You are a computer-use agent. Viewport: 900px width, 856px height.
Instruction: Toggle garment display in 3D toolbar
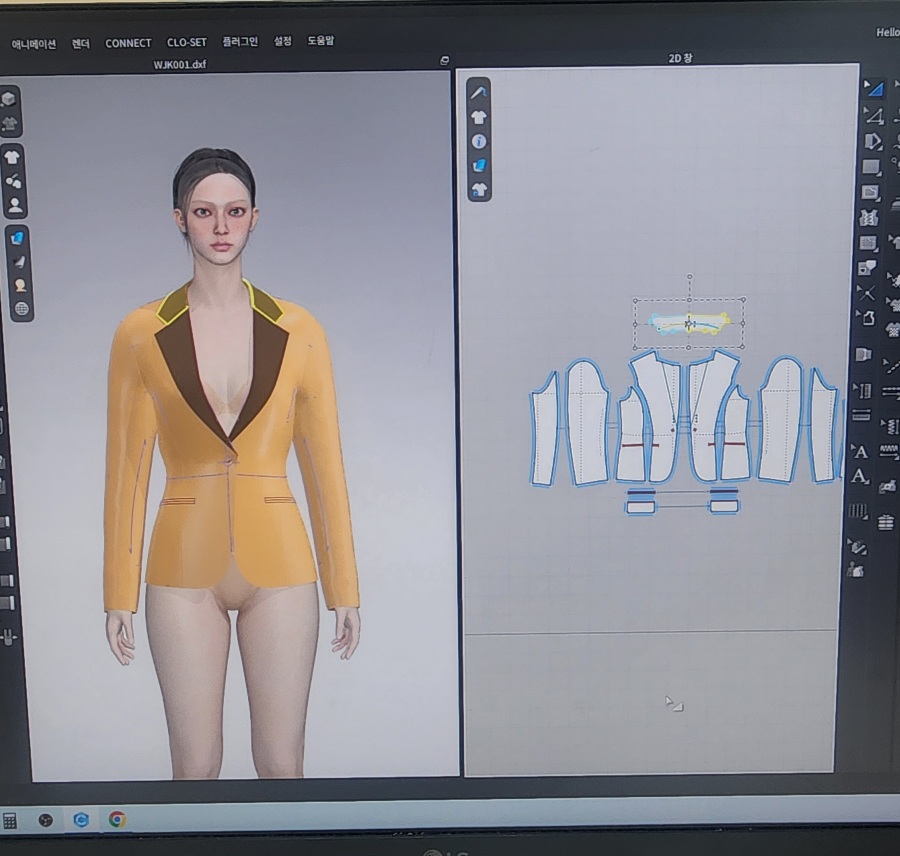12,157
